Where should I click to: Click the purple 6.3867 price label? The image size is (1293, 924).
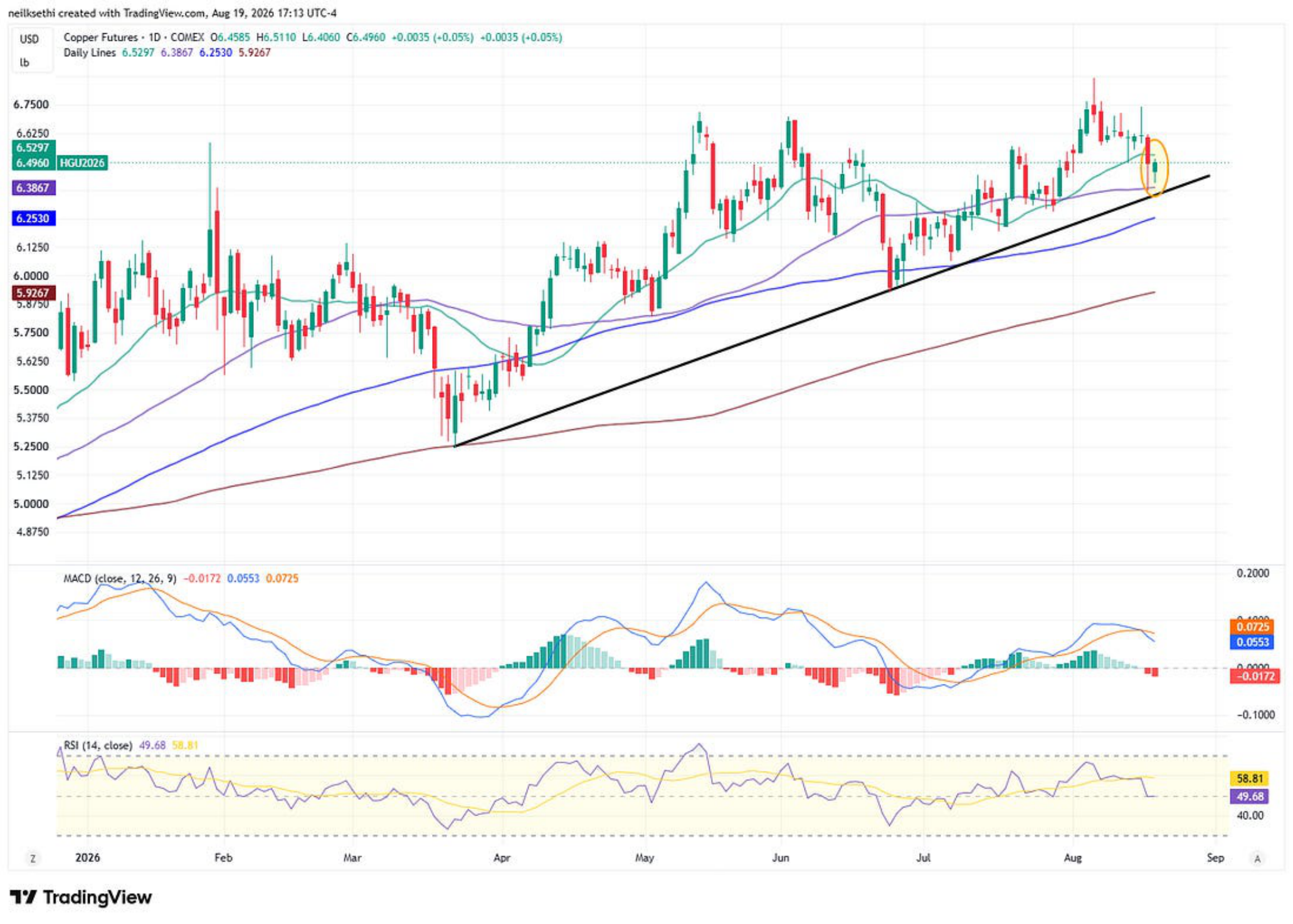pos(33,187)
